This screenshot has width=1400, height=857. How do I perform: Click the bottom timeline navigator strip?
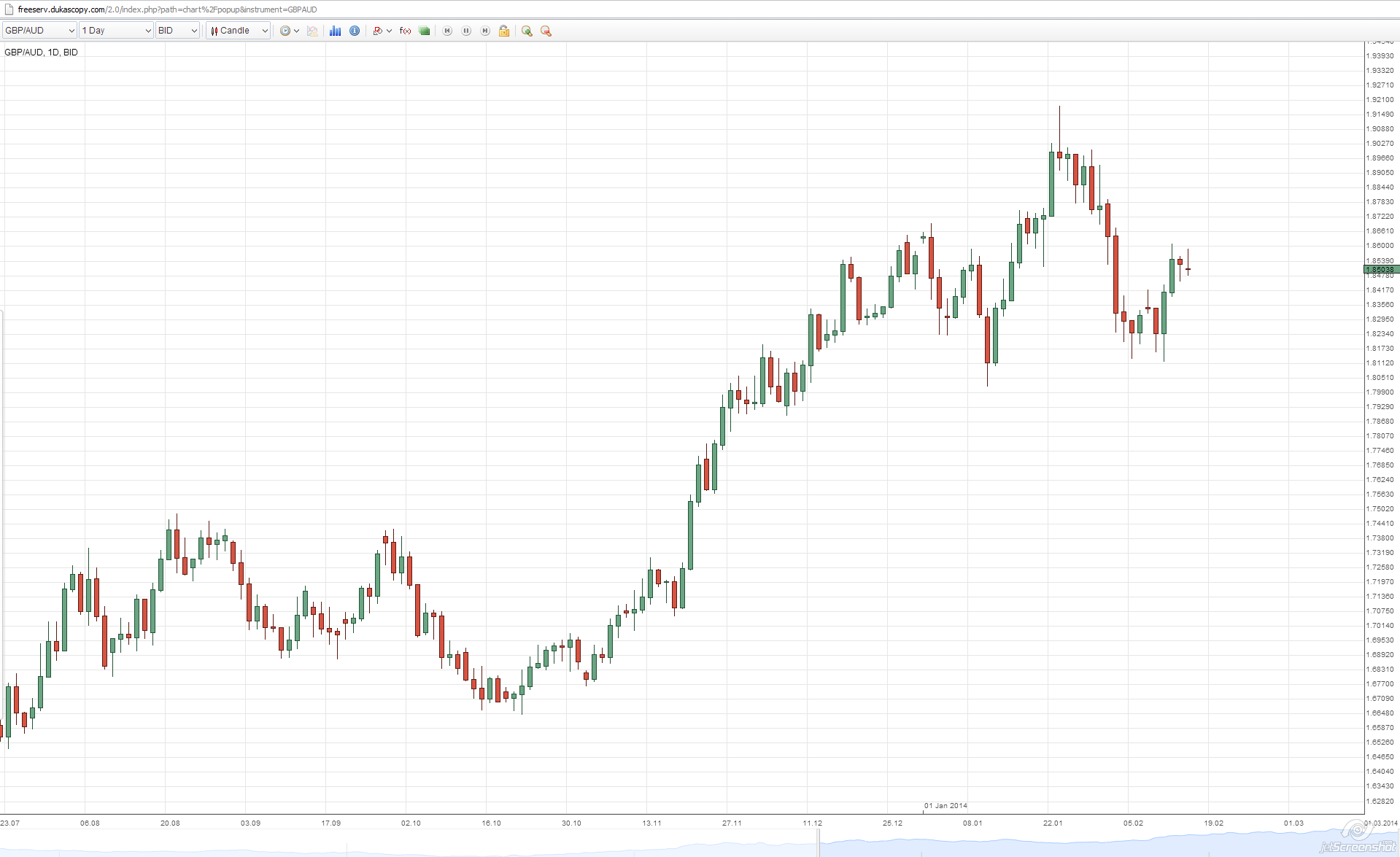(x=700, y=843)
